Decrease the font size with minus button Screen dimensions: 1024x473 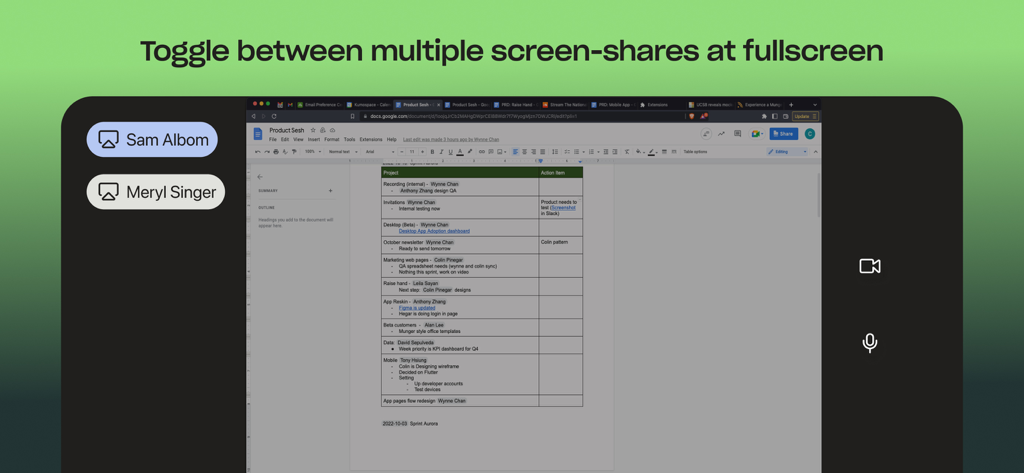(x=402, y=152)
